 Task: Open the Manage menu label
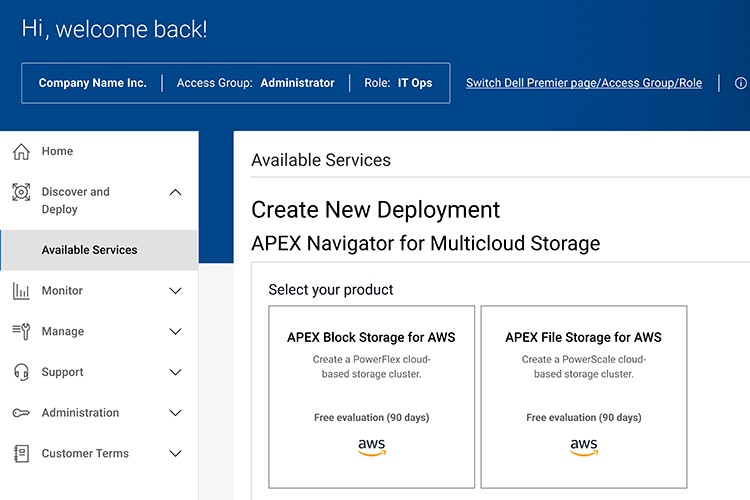(x=63, y=331)
